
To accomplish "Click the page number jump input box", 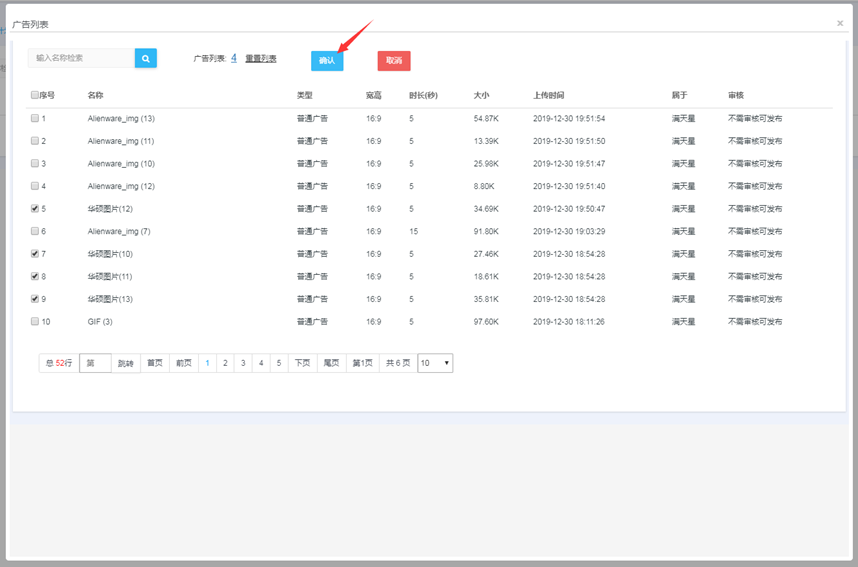I will click(95, 363).
